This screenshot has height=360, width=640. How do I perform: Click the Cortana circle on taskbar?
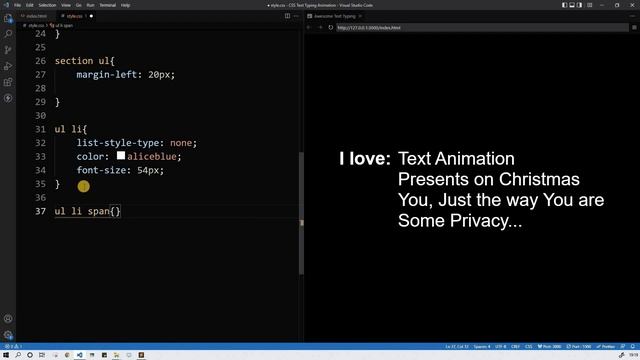30,355
